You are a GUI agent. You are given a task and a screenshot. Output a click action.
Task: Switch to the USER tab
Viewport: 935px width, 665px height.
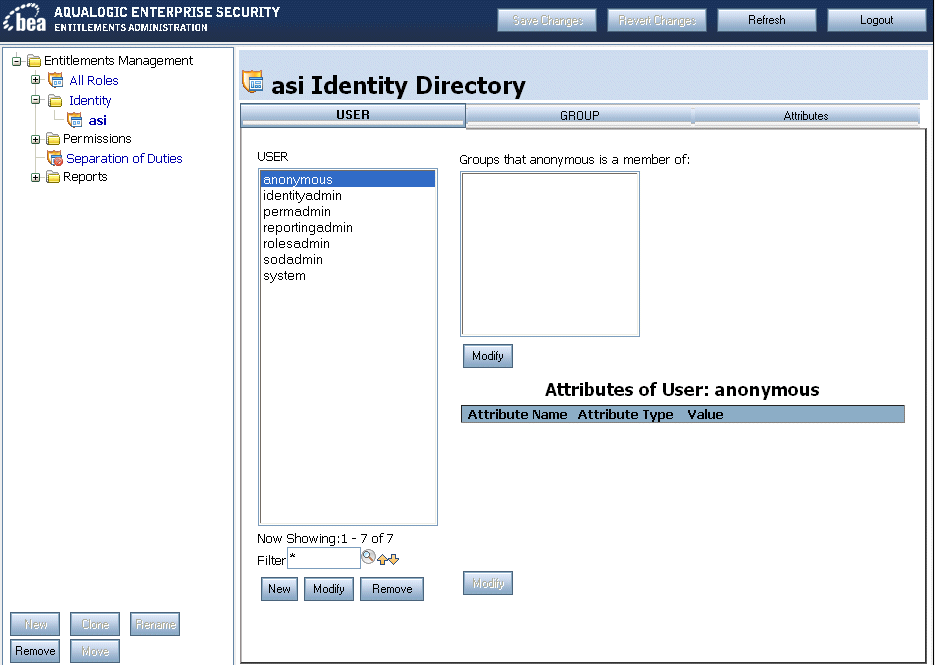pos(353,115)
